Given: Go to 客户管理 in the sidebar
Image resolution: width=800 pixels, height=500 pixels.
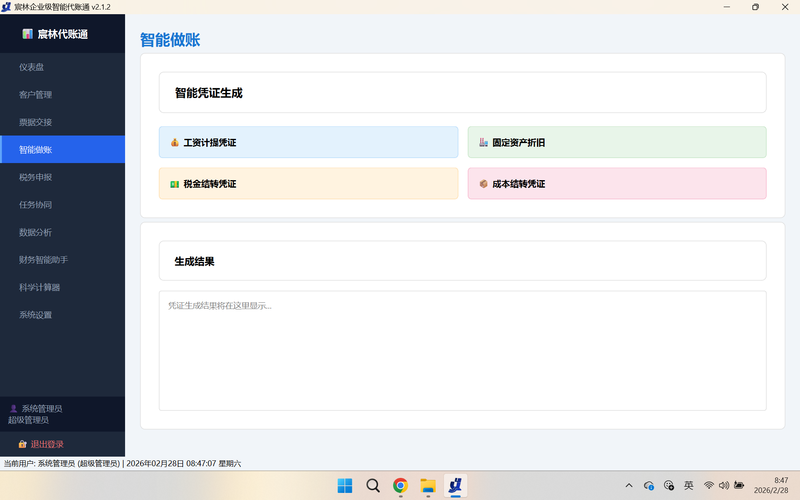Looking at the screenshot, I should [x=36, y=95].
